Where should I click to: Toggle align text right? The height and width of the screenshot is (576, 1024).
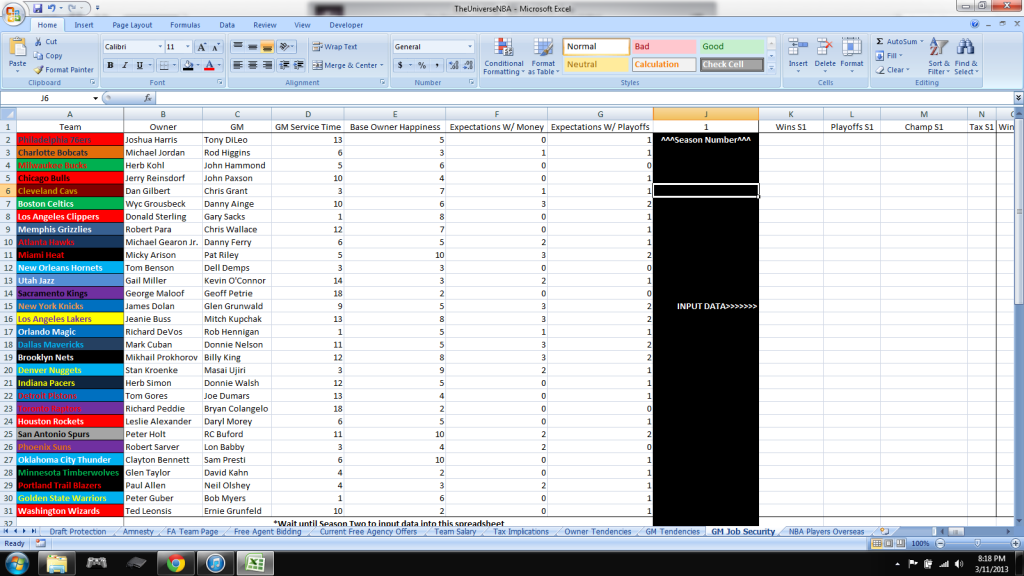tap(267, 65)
